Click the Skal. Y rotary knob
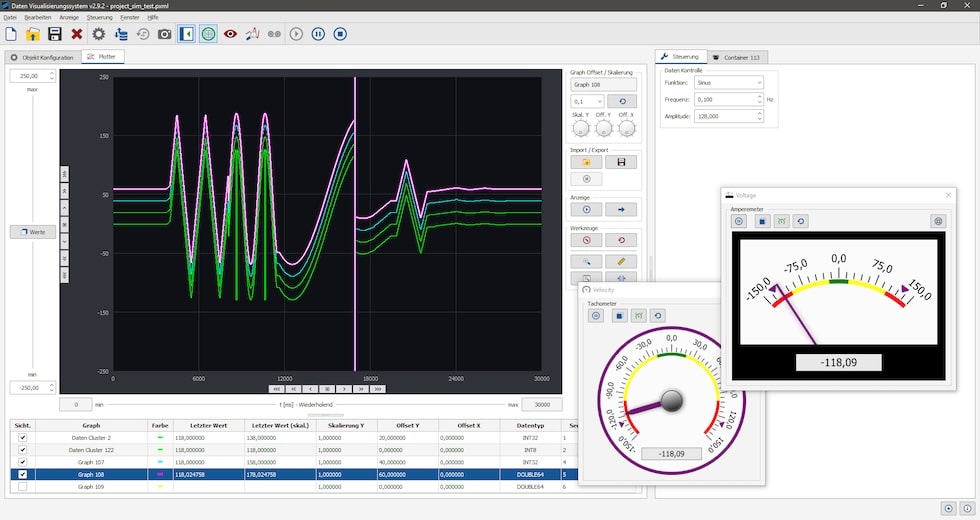Viewport: 980px width, 520px height. 579,129
